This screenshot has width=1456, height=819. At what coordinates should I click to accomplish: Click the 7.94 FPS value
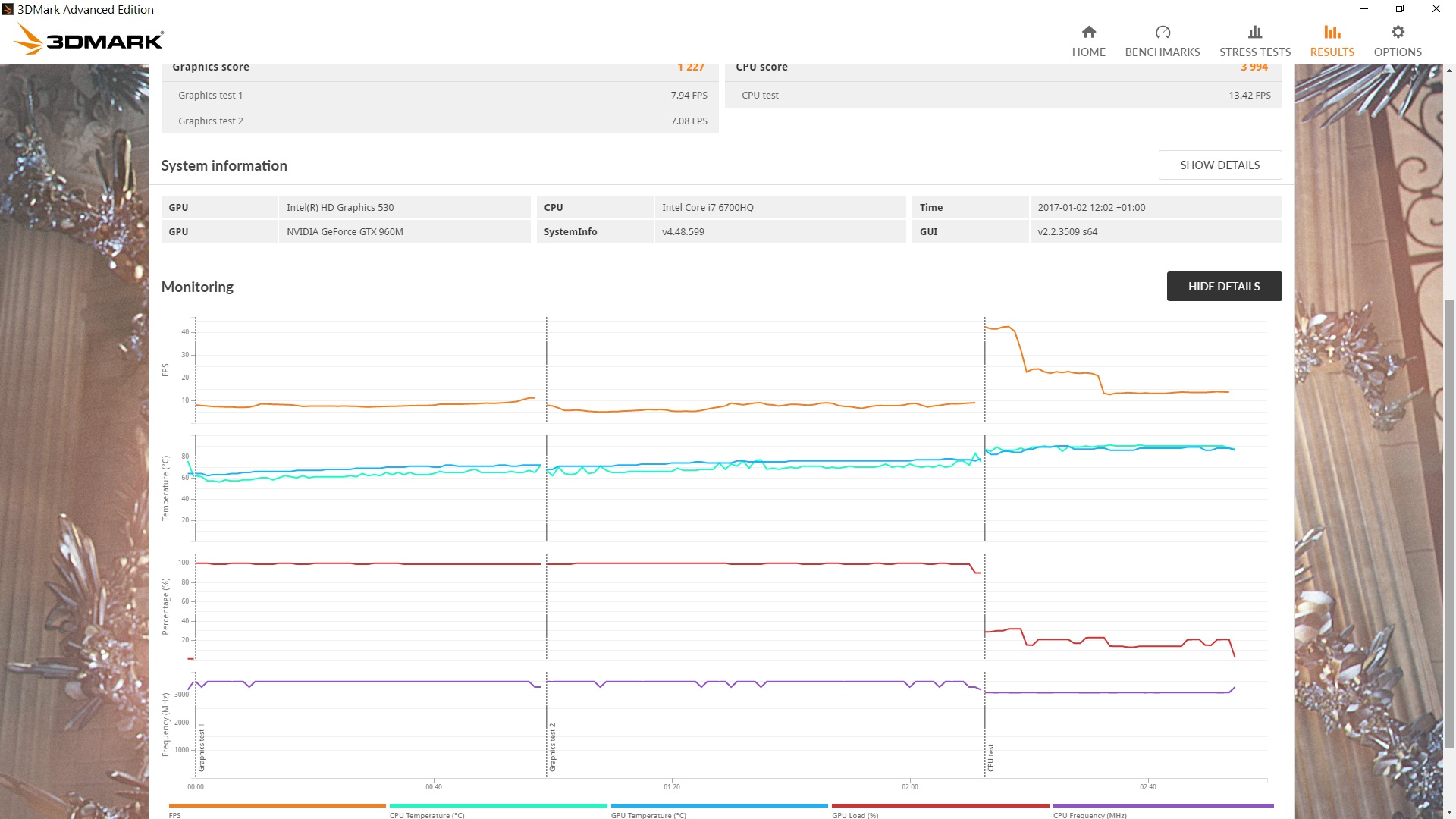pyautogui.click(x=689, y=96)
